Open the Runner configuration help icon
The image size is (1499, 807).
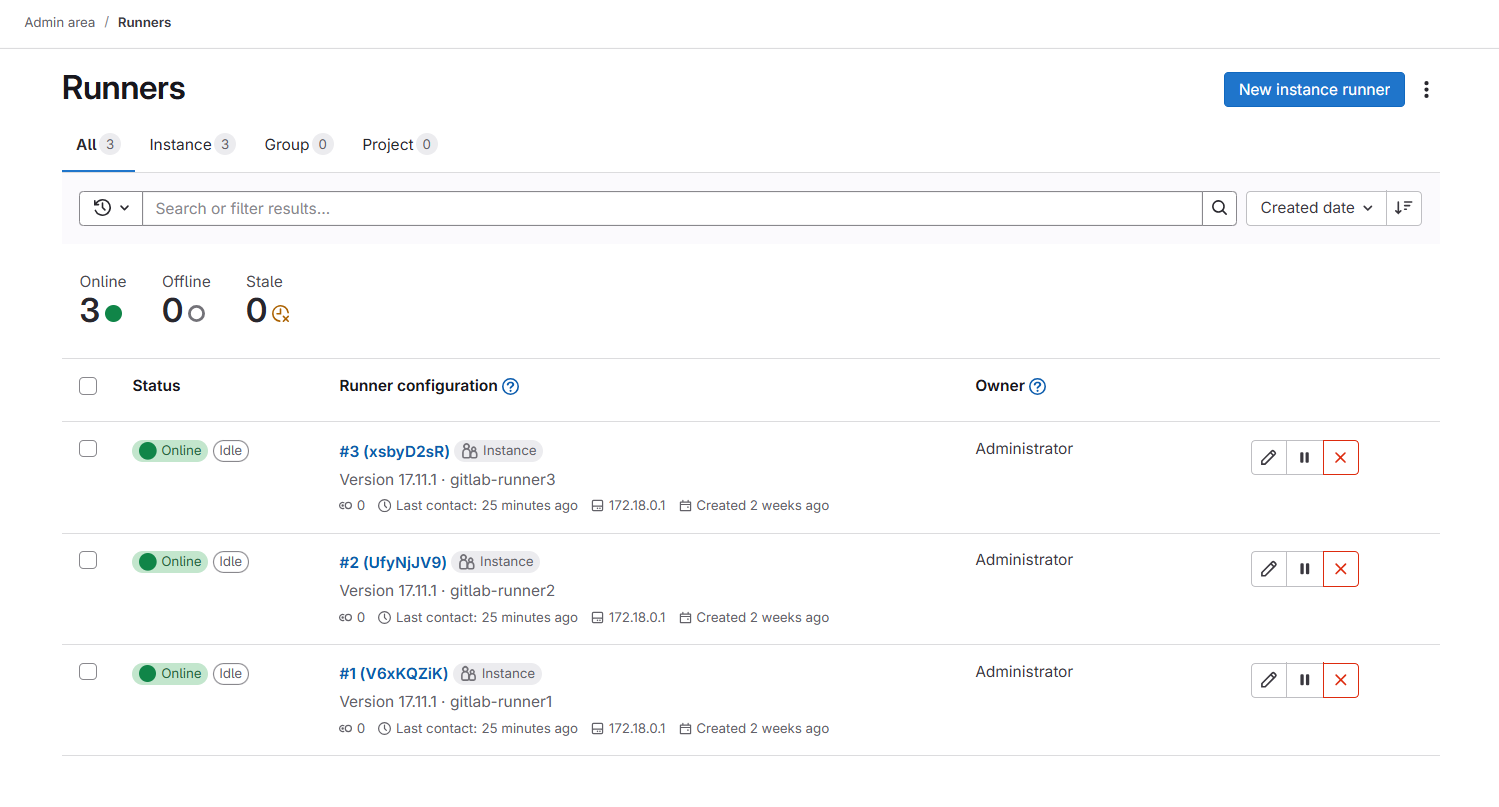click(x=510, y=386)
